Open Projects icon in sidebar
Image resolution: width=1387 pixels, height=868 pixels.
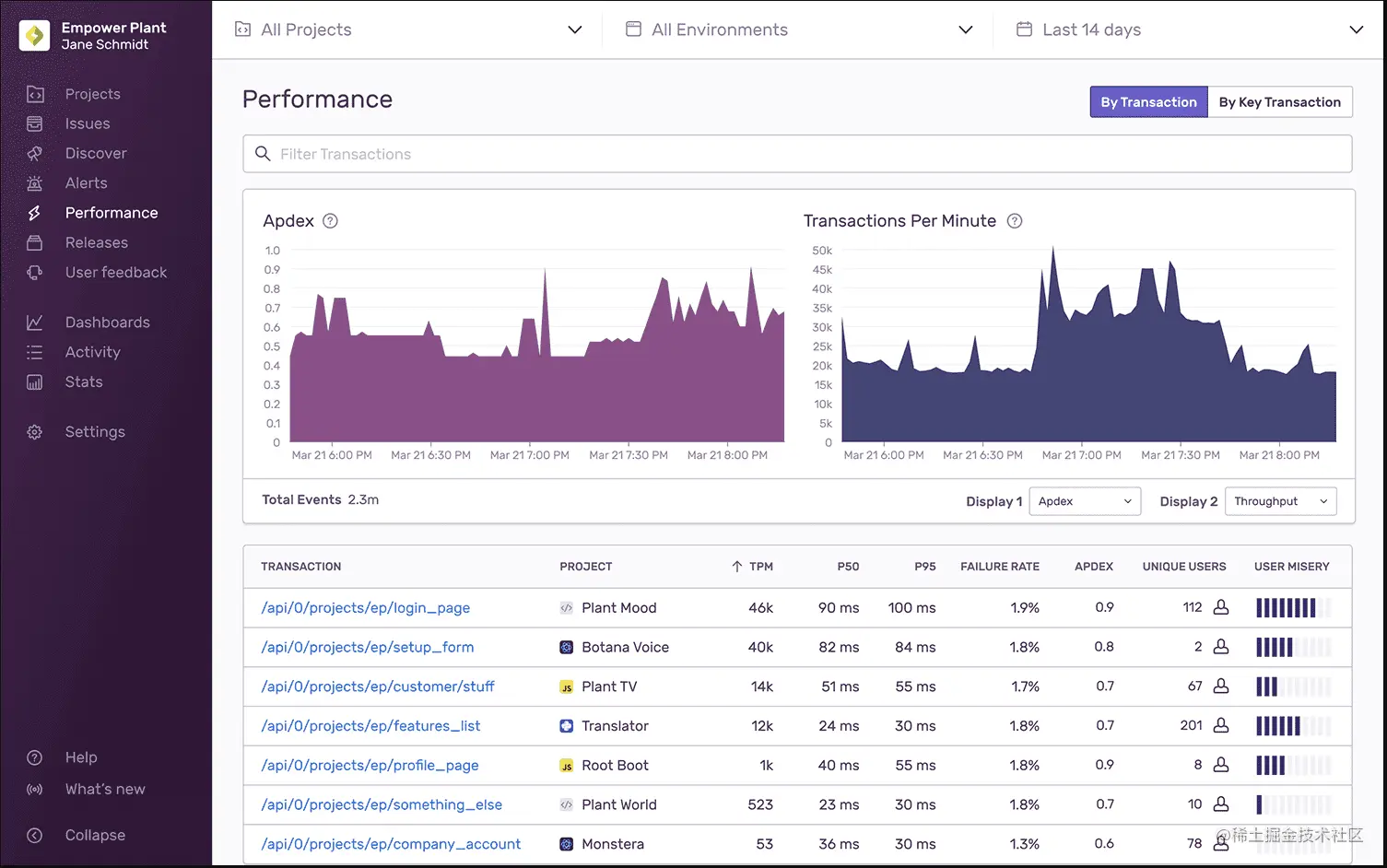point(35,94)
